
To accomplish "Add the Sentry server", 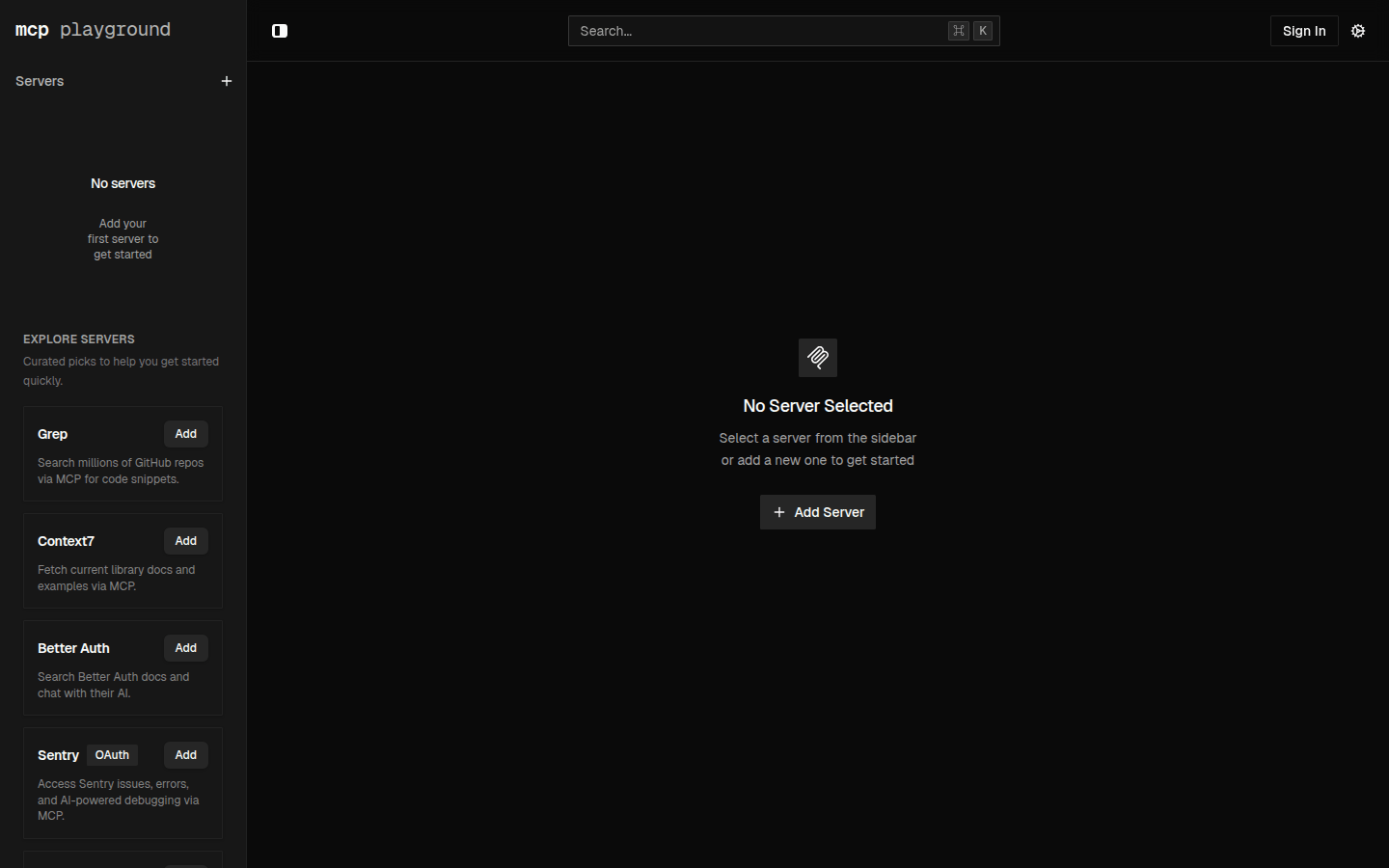I will coord(185,755).
